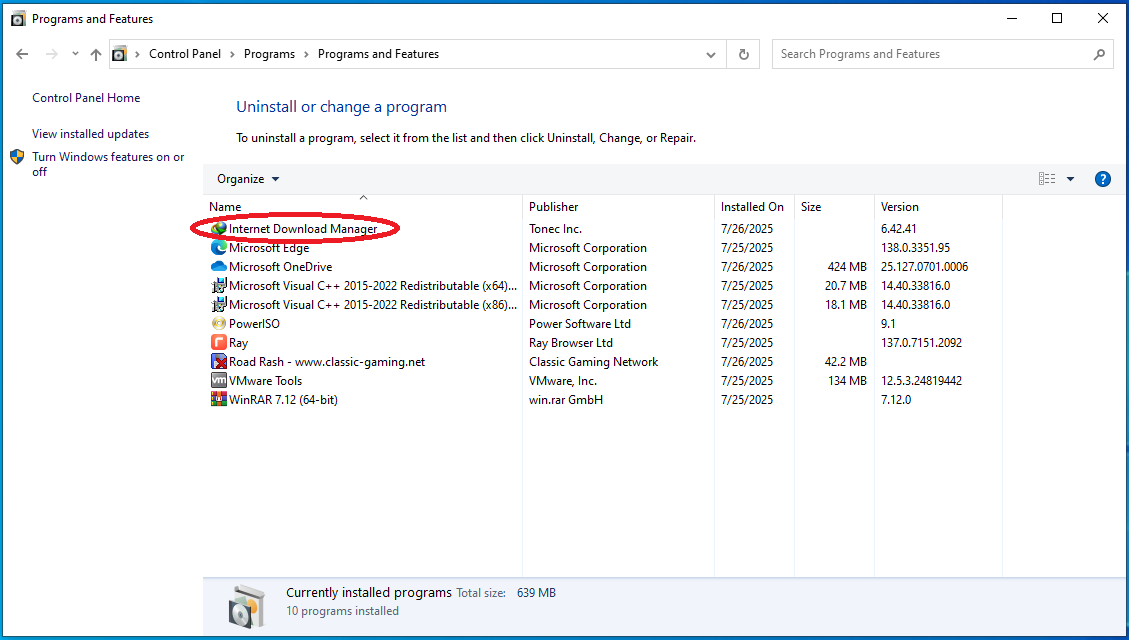Select the Microsoft Edge program name
This screenshot has height=640, width=1129.
269,248
